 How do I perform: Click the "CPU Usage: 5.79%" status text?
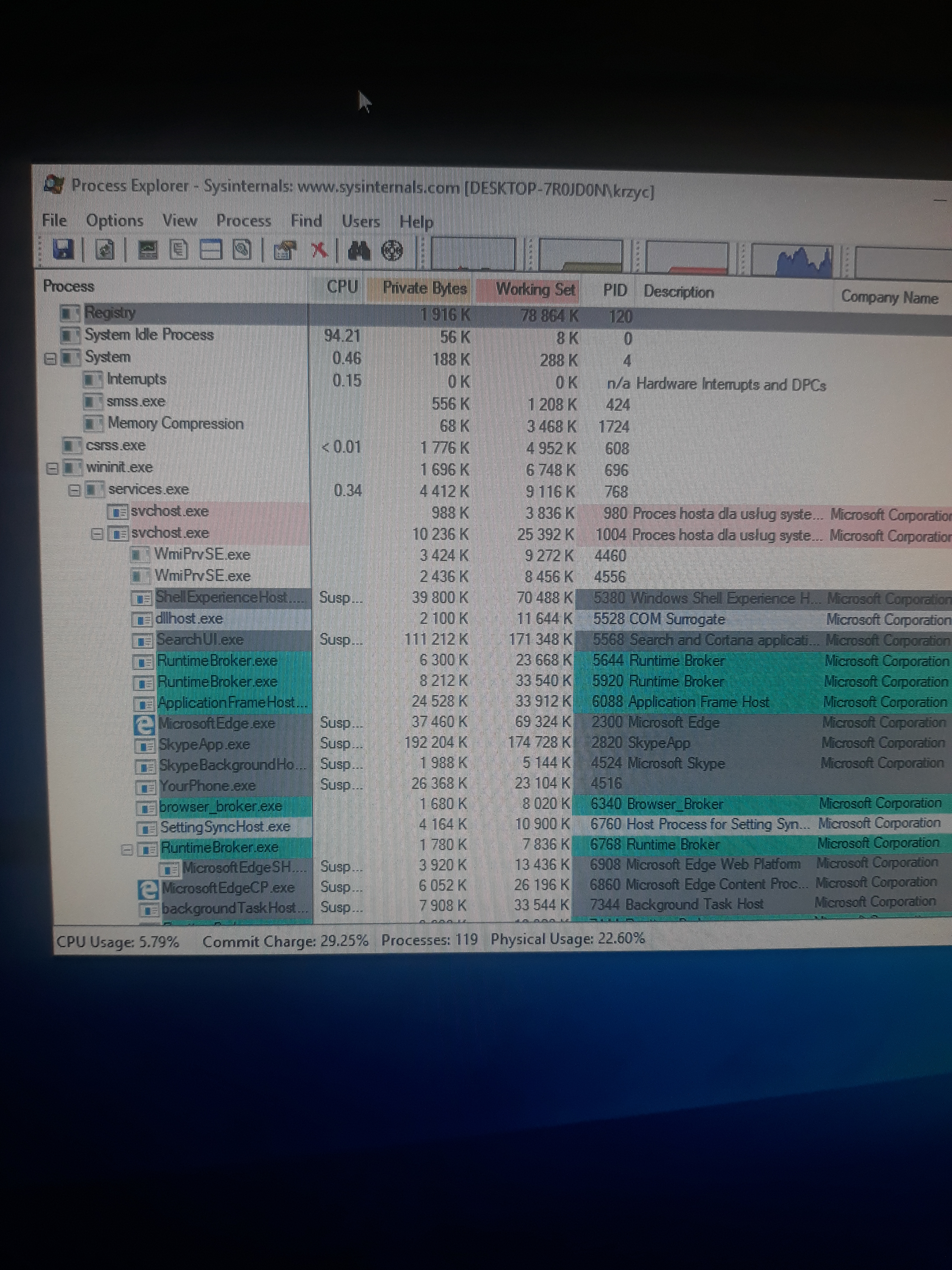(x=118, y=942)
